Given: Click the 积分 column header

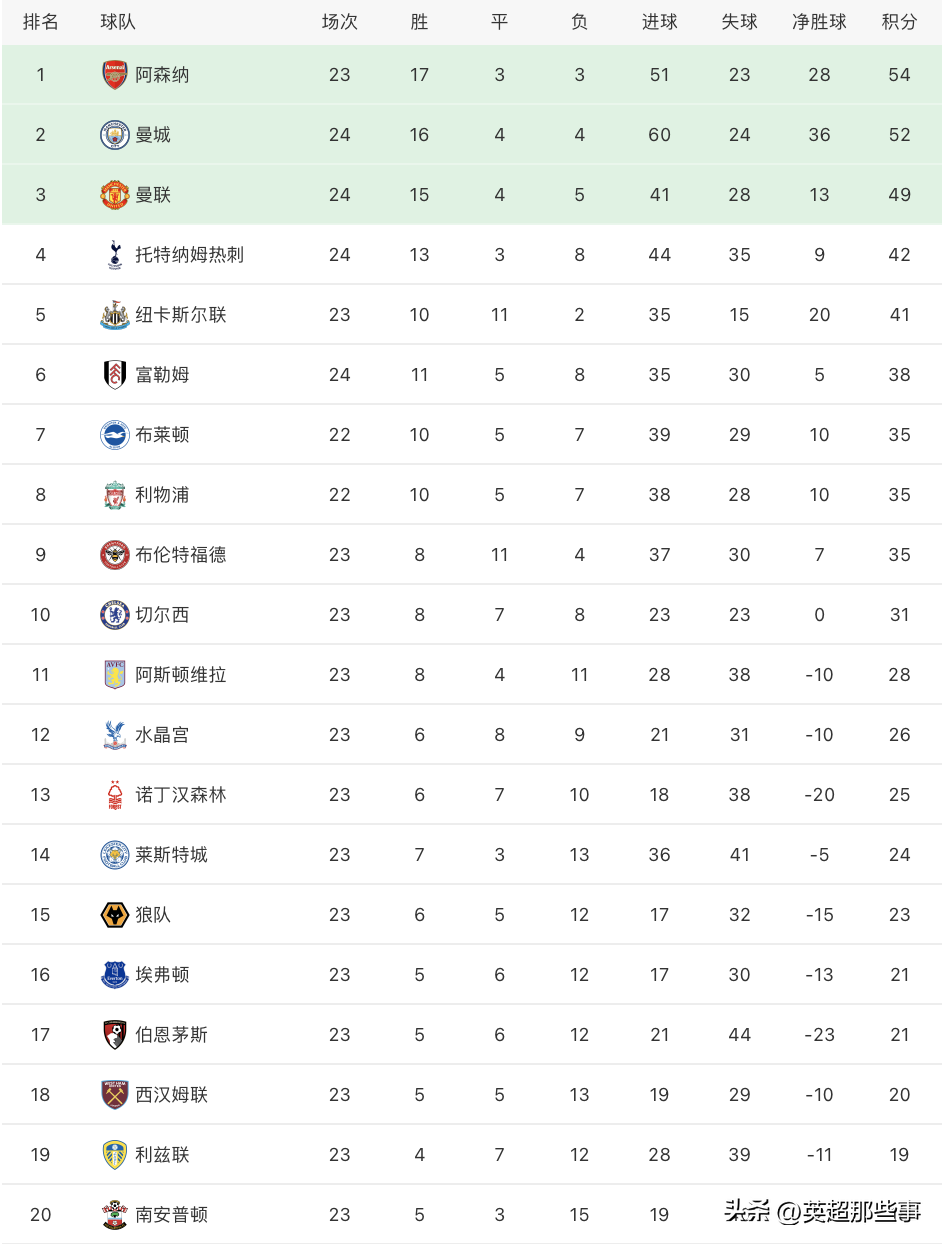Looking at the screenshot, I should (899, 22).
